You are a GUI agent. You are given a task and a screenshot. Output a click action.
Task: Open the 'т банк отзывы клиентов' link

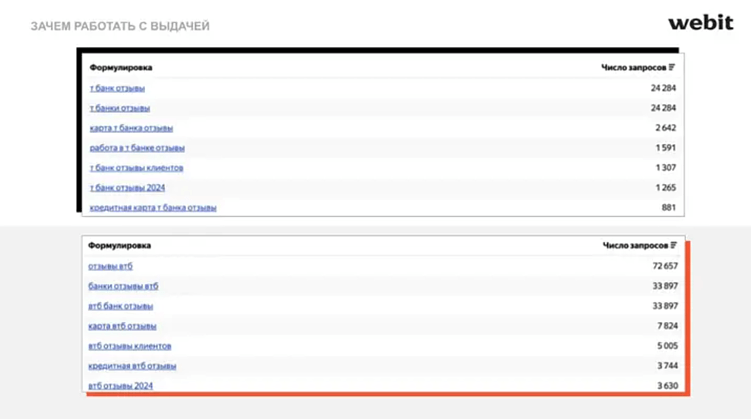click(137, 168)
